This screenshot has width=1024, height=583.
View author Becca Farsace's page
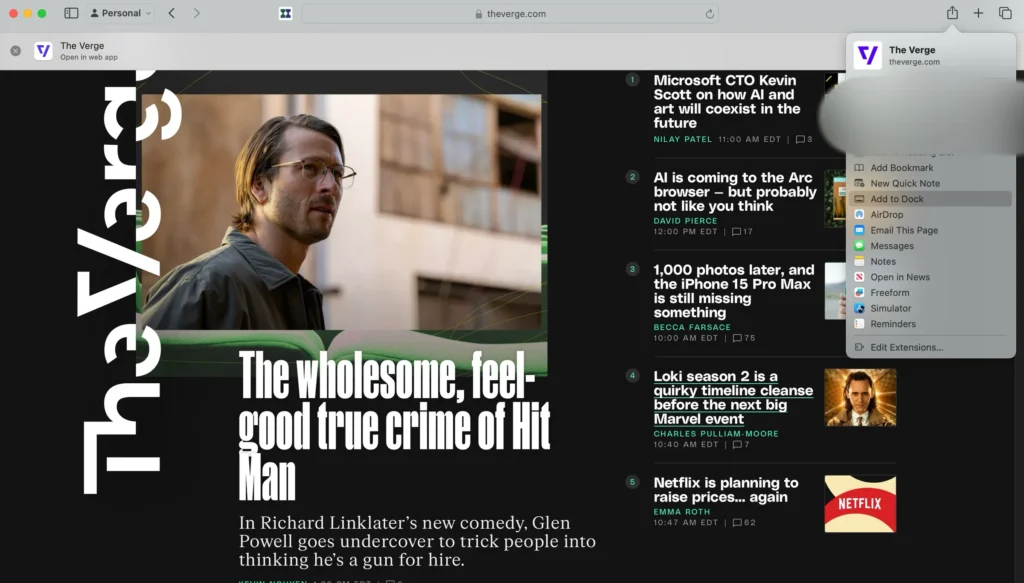692,327
